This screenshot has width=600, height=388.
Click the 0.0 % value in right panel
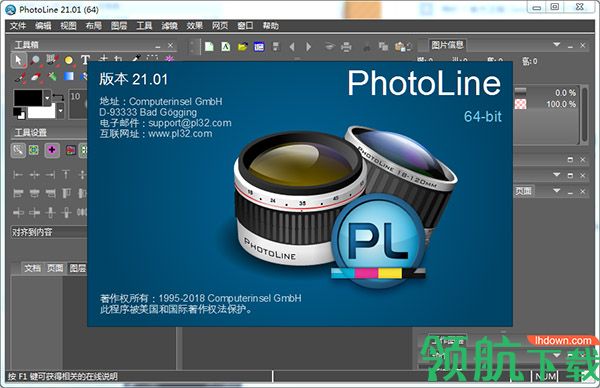[565, 93]
